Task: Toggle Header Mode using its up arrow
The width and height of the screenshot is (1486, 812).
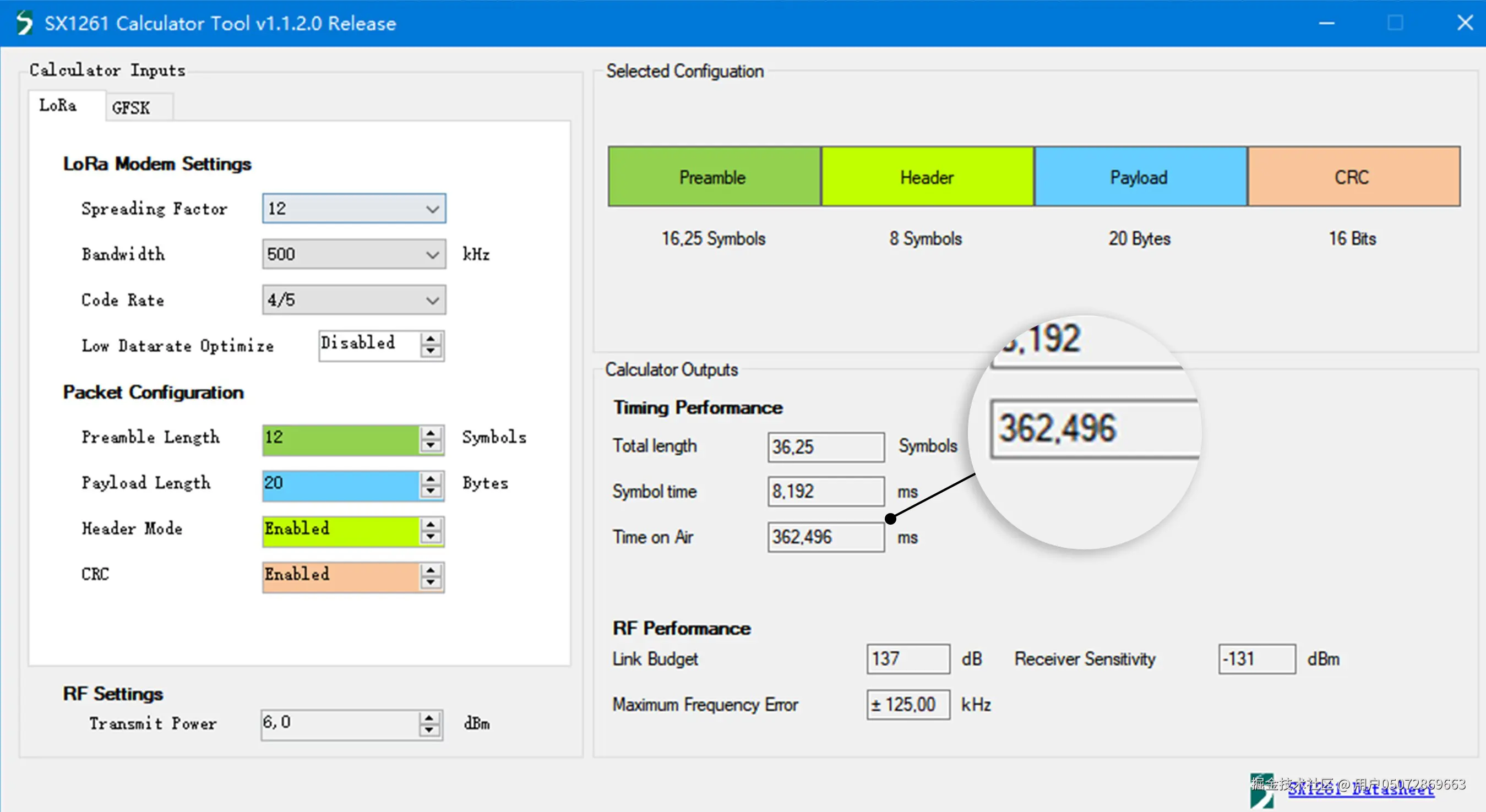Action: (431, 524)
